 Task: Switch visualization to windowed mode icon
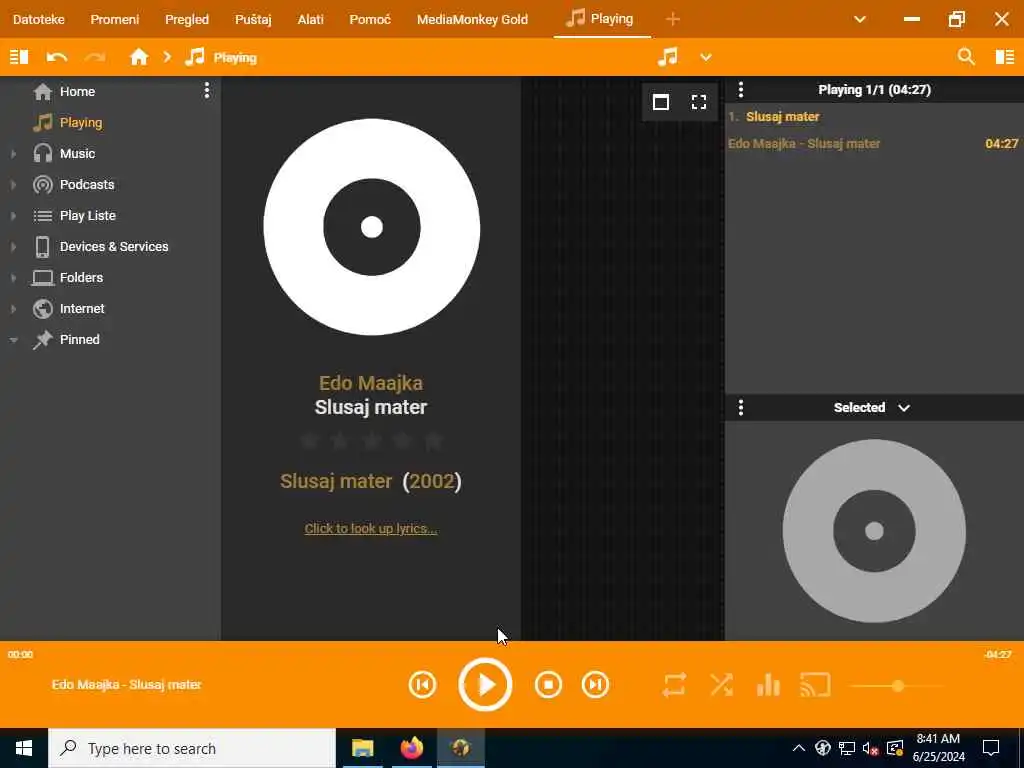661,102
